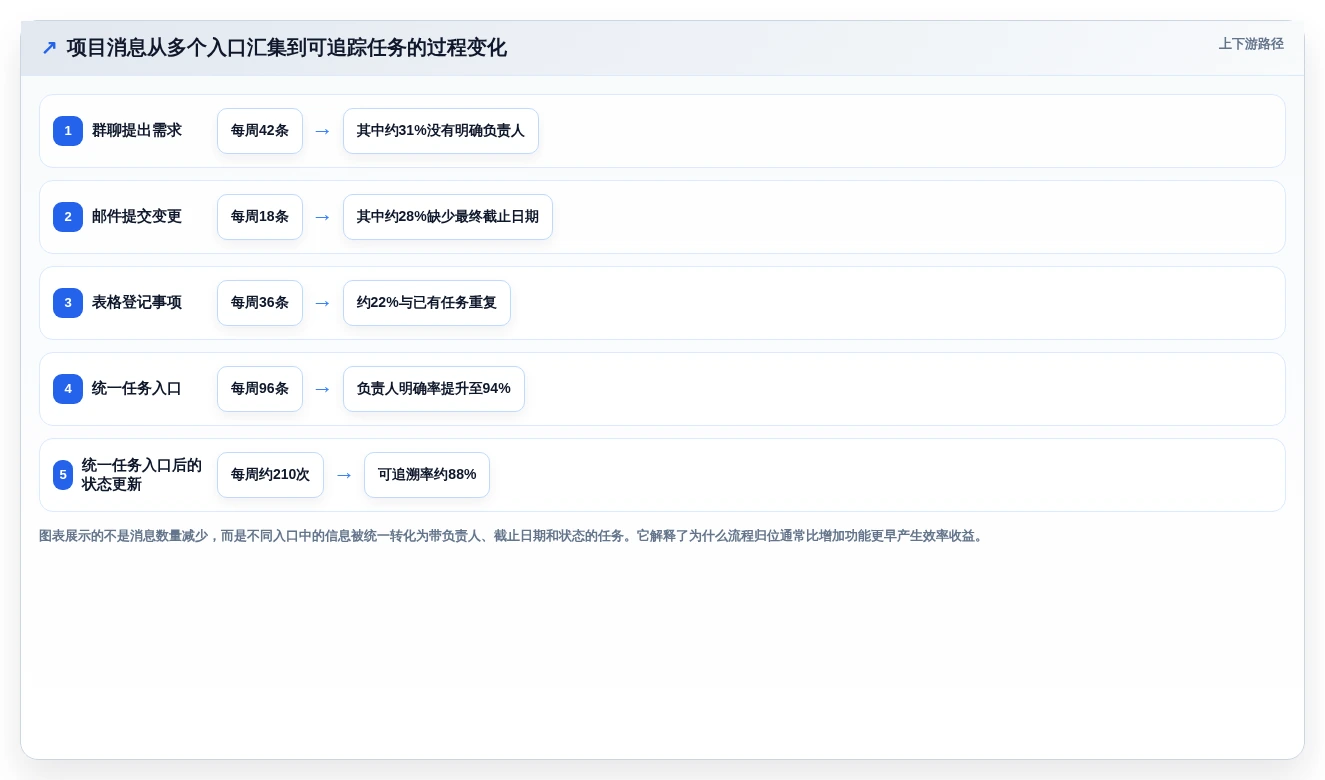
Task: Click the arrow after 每周96条
Action: click(x=322, y=389)
